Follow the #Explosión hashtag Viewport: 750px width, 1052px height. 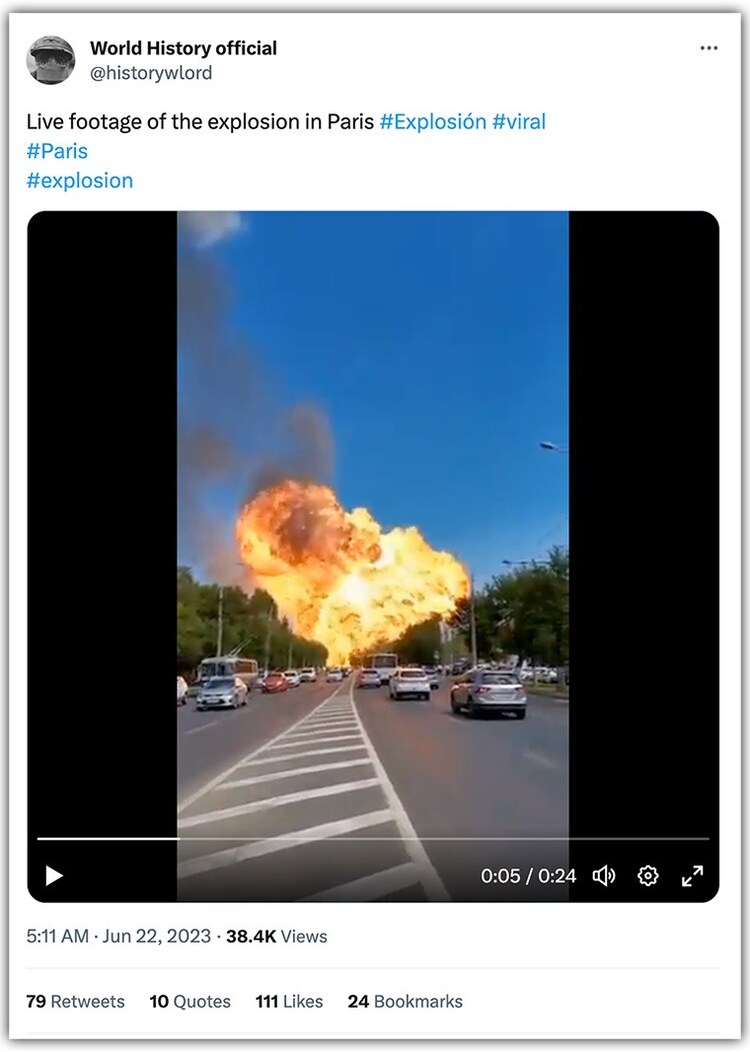coord(433,121)
